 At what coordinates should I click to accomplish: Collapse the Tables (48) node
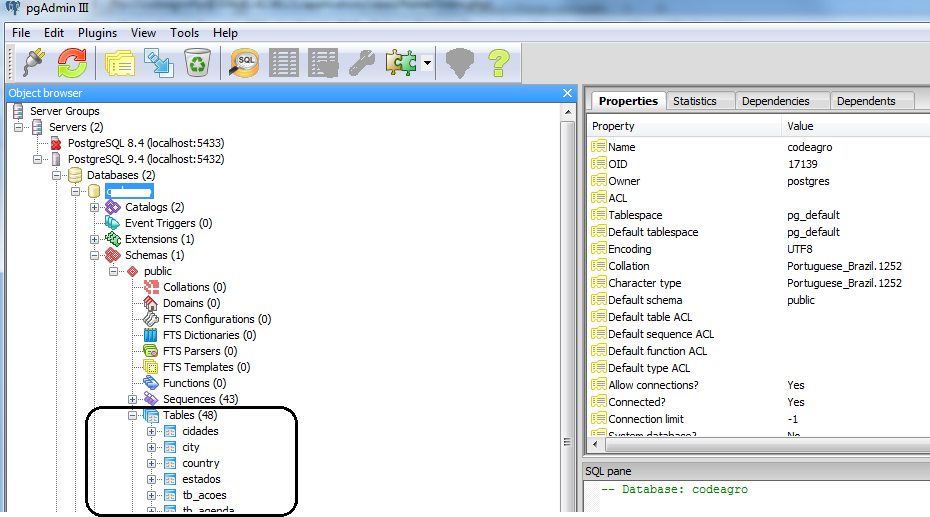point(132,415)
